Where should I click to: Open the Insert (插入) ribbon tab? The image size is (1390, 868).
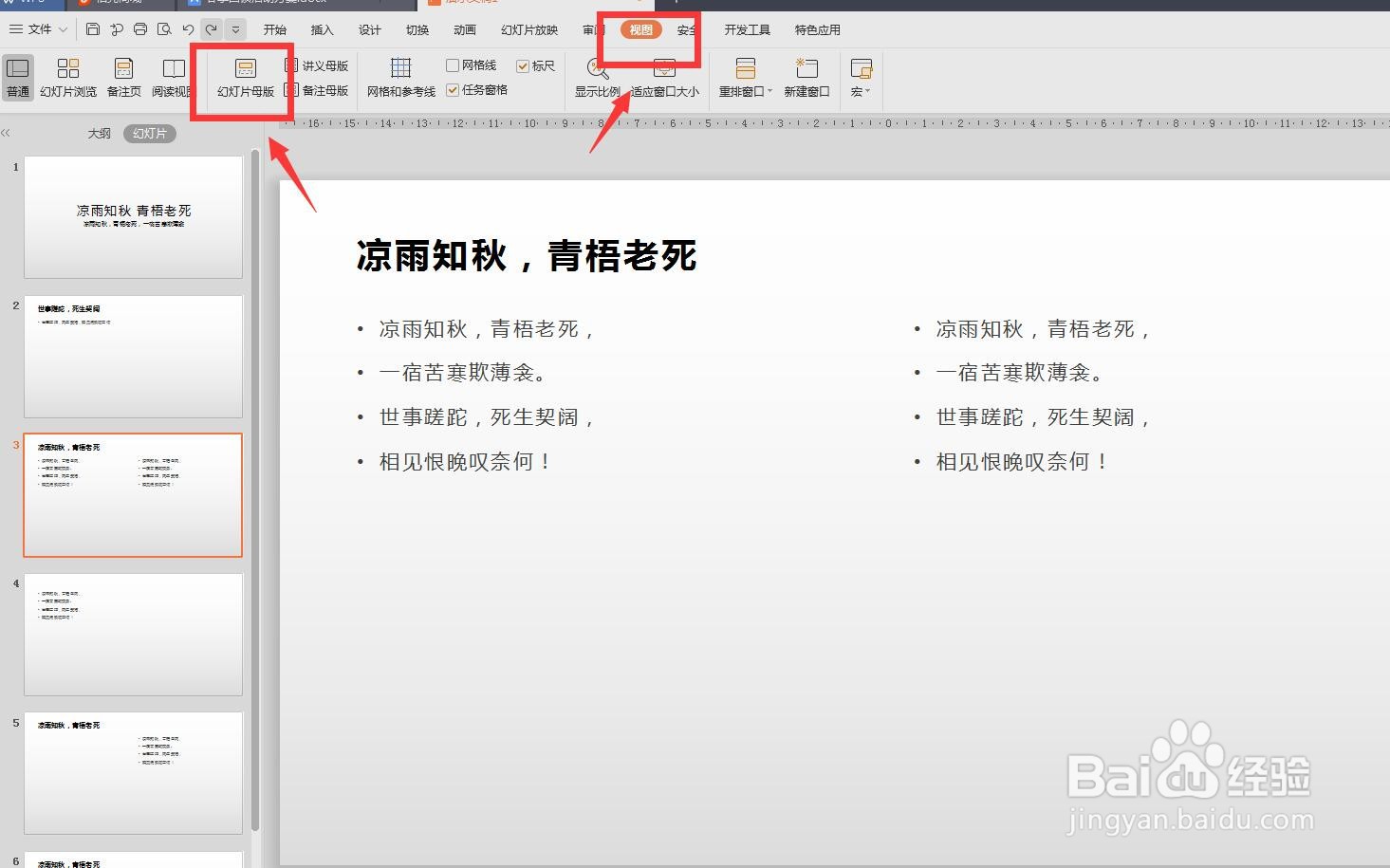pos(323,29)
